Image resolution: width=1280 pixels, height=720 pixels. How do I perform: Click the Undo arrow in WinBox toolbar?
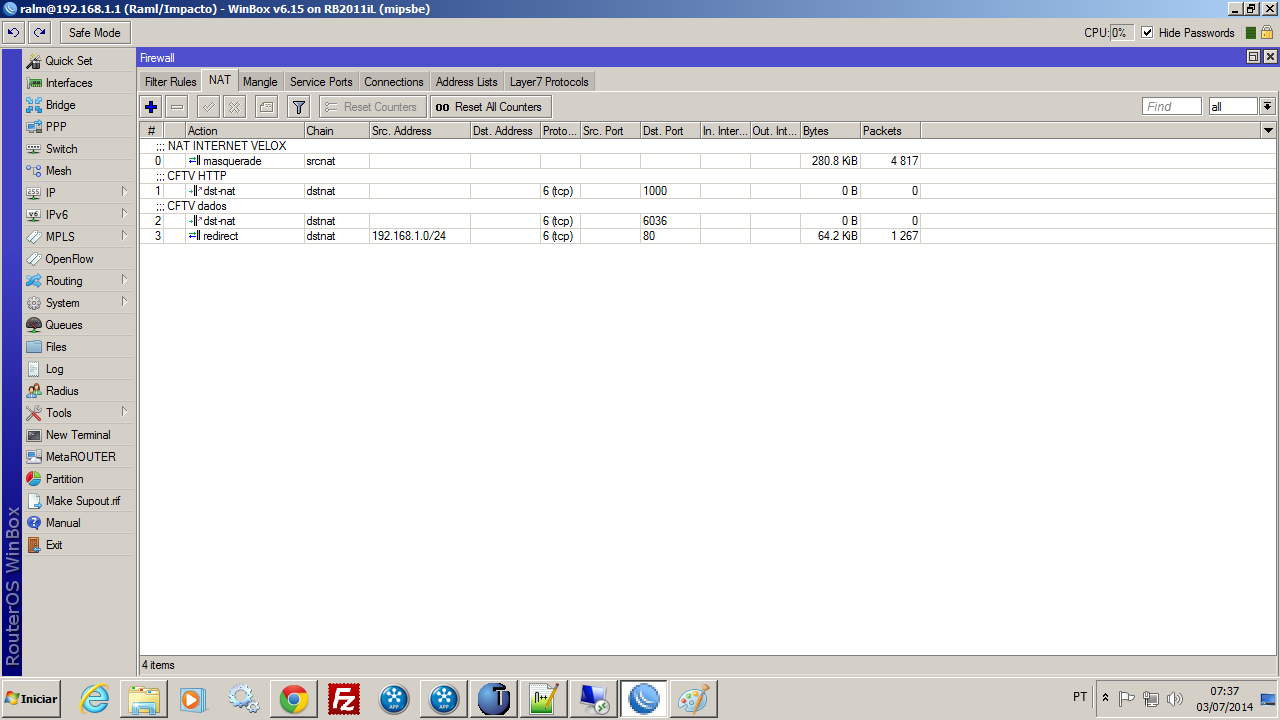click(x=13, y=33)
